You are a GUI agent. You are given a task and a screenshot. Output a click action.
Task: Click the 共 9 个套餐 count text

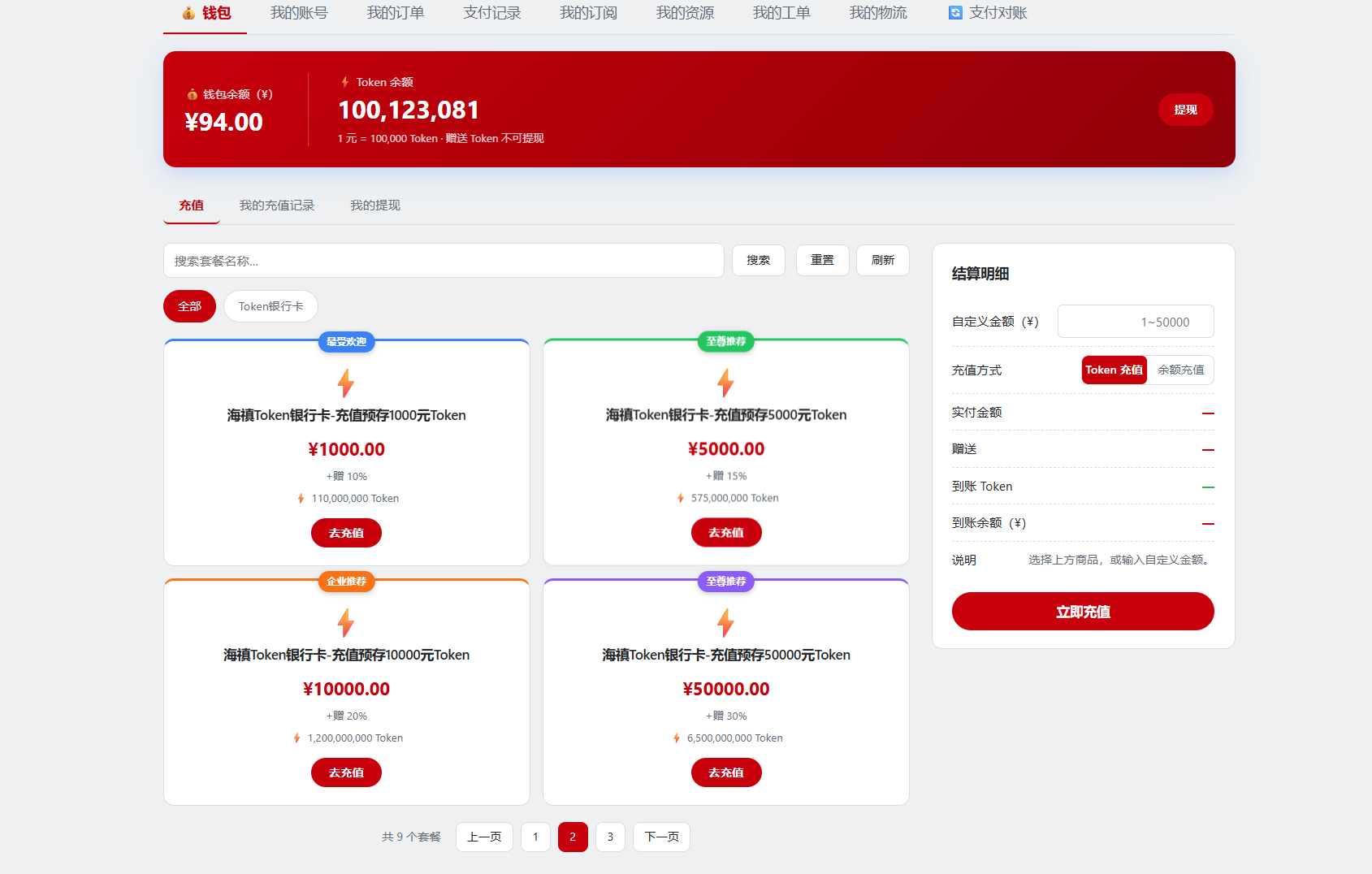tap(411, 837)
